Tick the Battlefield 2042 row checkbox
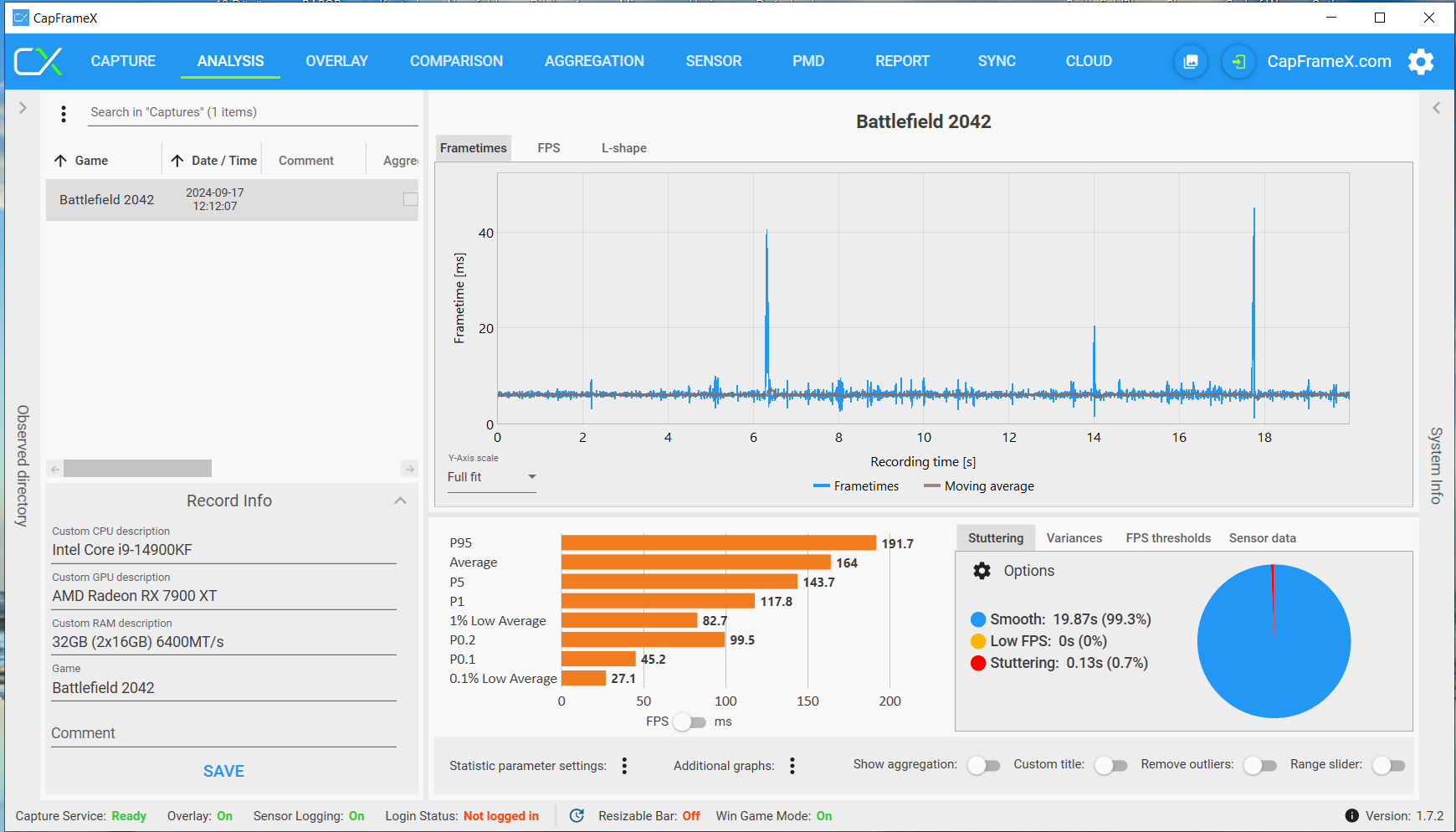 click(x=411, y=199)
